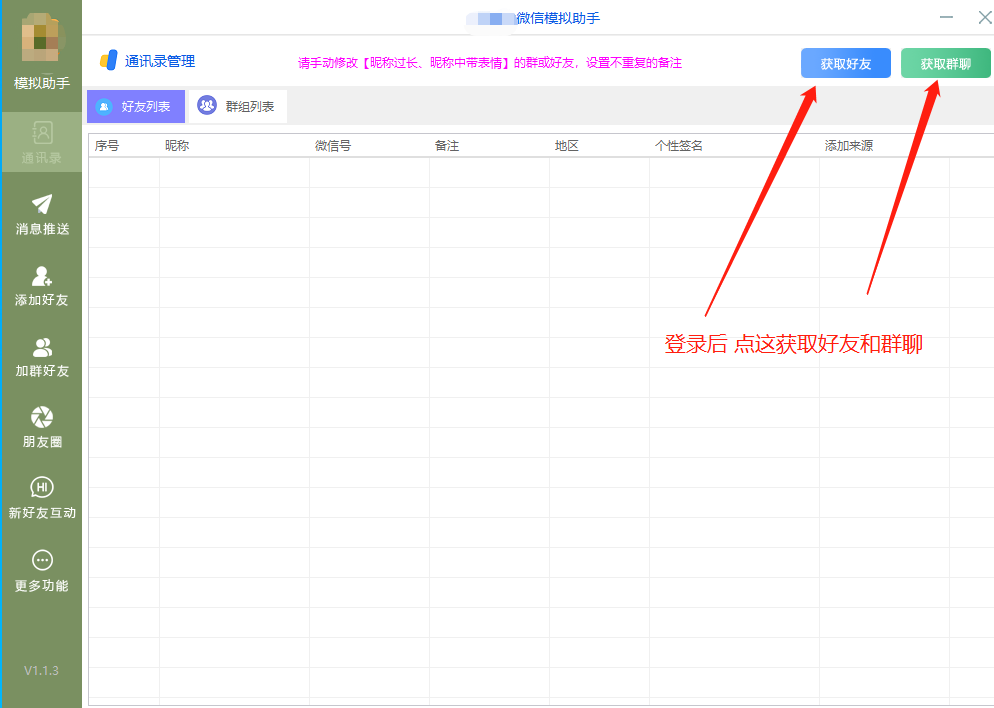Viewport: 994px width, 708px height.
Task: Open 更多功能 more functions menu
Action: tap(42, 571)
